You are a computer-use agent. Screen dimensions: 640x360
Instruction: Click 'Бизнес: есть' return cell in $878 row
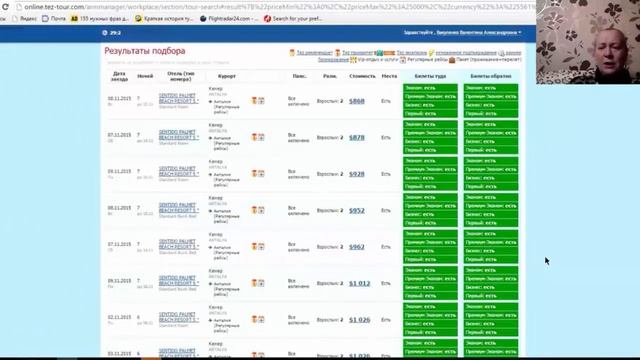(x=491, y=142)
